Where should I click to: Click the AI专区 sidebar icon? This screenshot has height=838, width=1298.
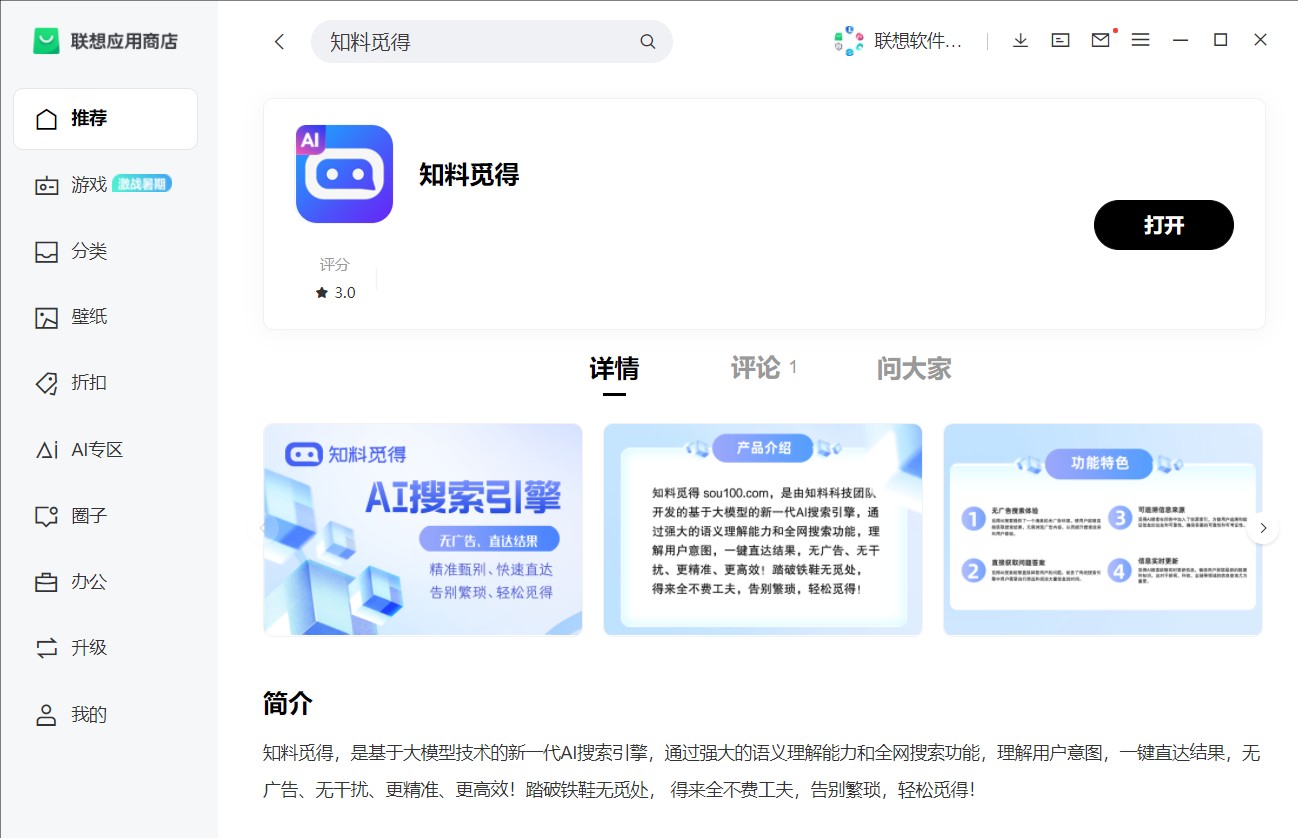[46, 450]
